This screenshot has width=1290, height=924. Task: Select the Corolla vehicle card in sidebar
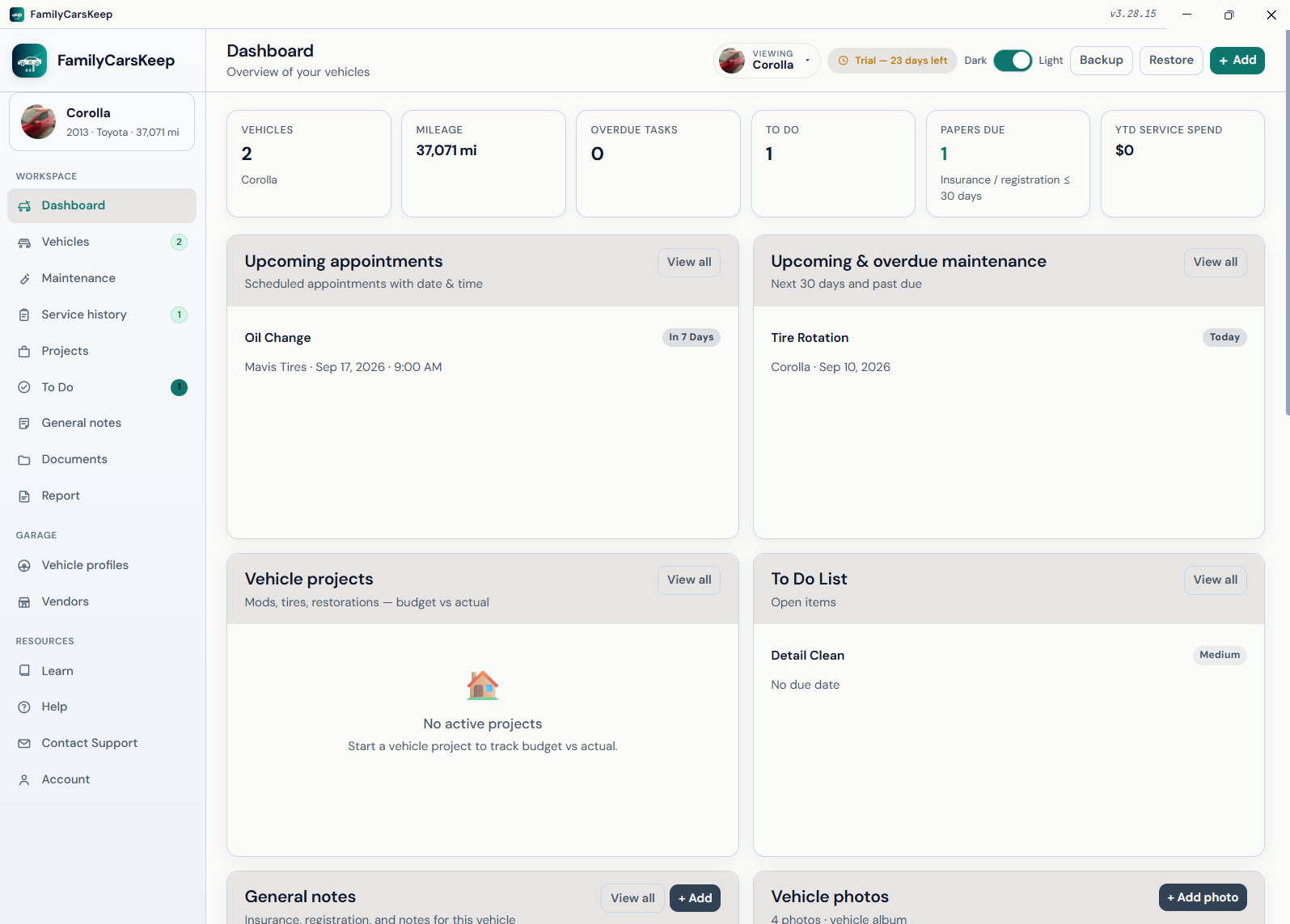(x=102, y=122)
